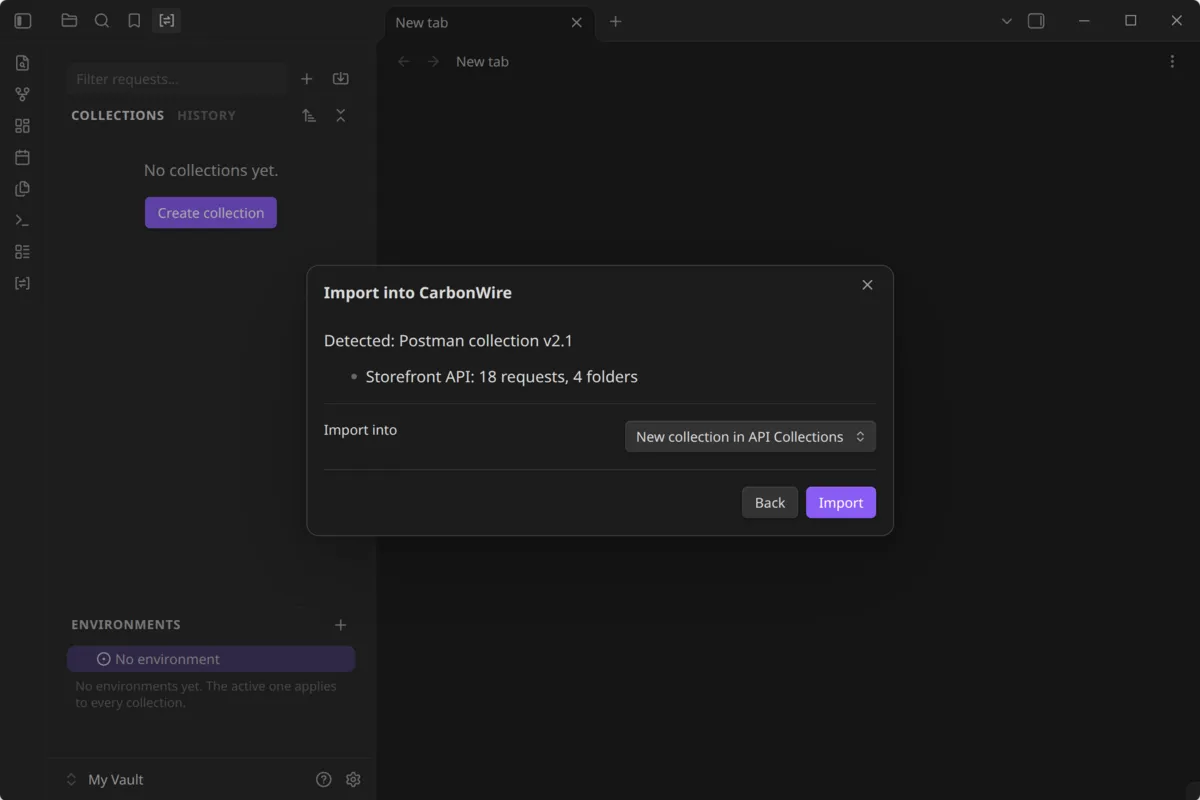Open the bookmarks view icon
This screenshot has width=1200, height=800.
click(x=134, y=21)
